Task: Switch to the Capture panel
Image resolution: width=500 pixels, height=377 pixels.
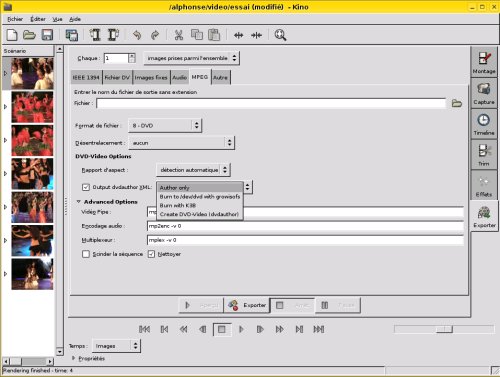Action: point(484,93)
